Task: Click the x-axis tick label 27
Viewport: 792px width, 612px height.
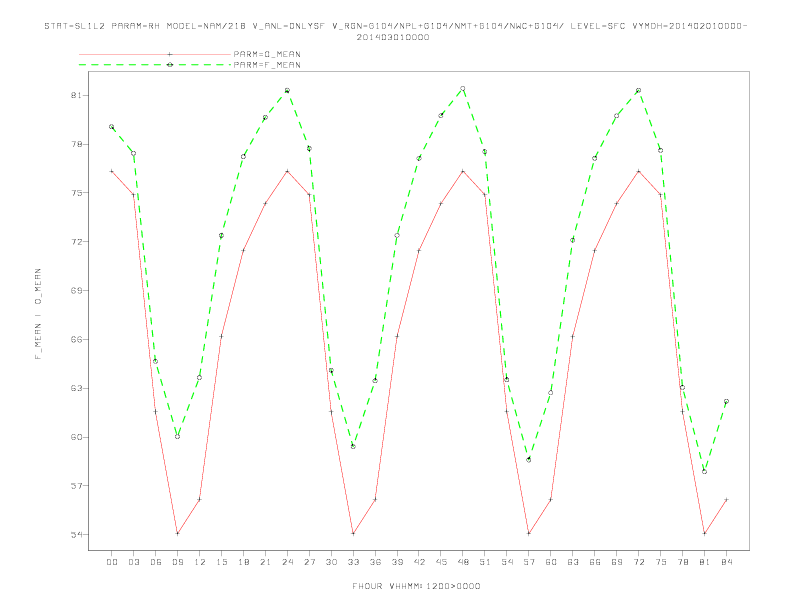Action: tap(309, 562)
